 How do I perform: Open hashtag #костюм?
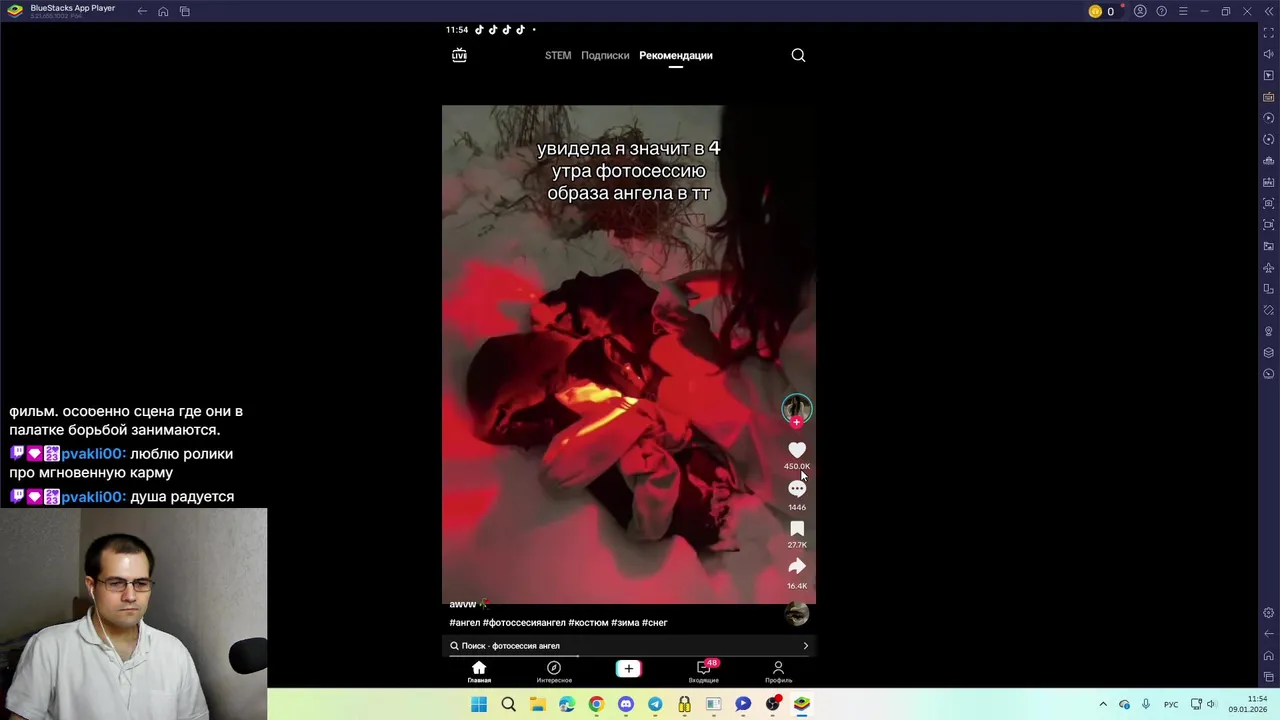point(588,622)
